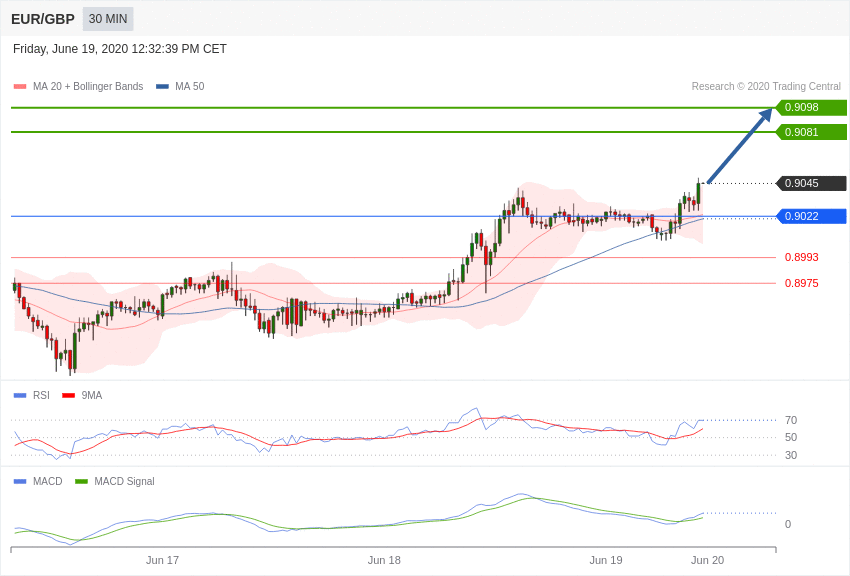Click the MA 20 + Bollinger Bands legend swatch
This screenshot has width=850, height=576.
pos(20,86)
